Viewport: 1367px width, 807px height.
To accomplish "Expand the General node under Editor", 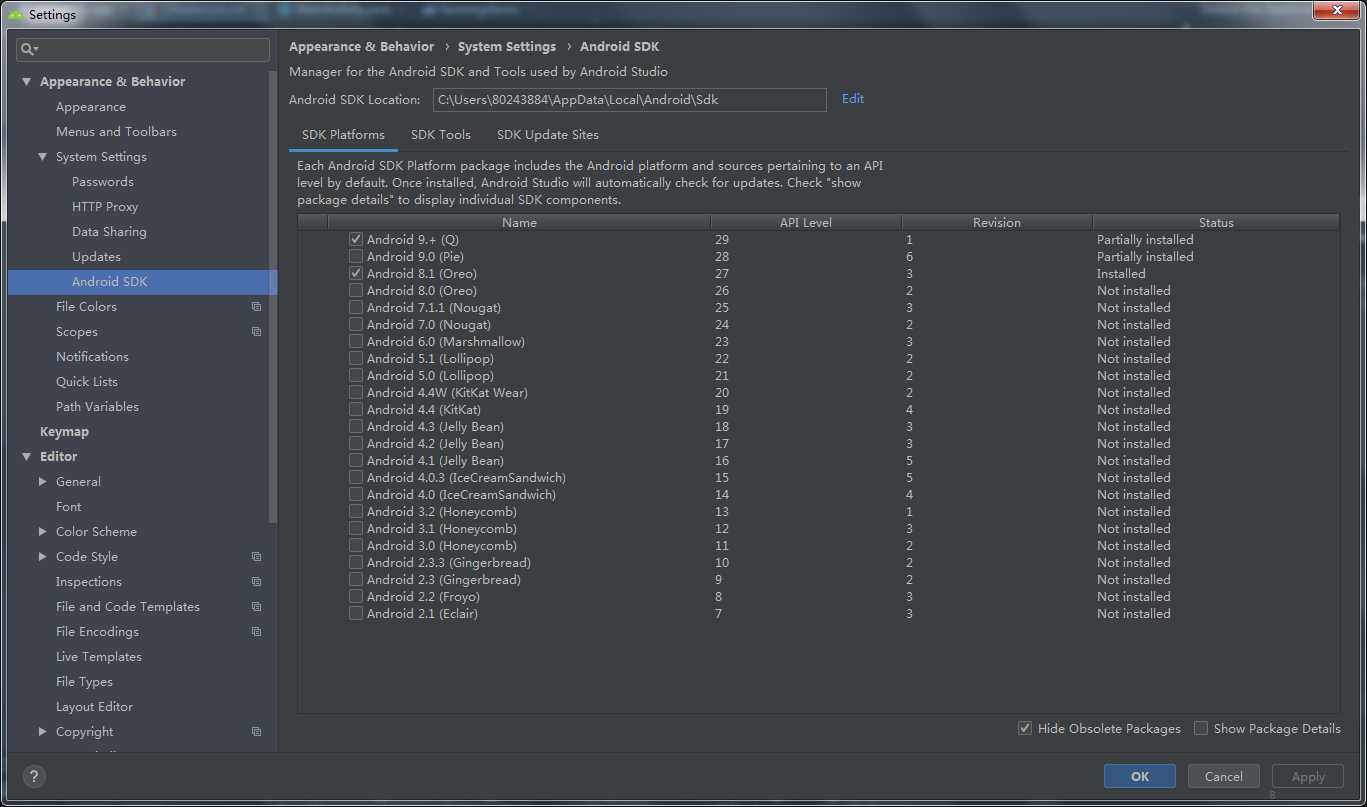I will click(43, 482).
